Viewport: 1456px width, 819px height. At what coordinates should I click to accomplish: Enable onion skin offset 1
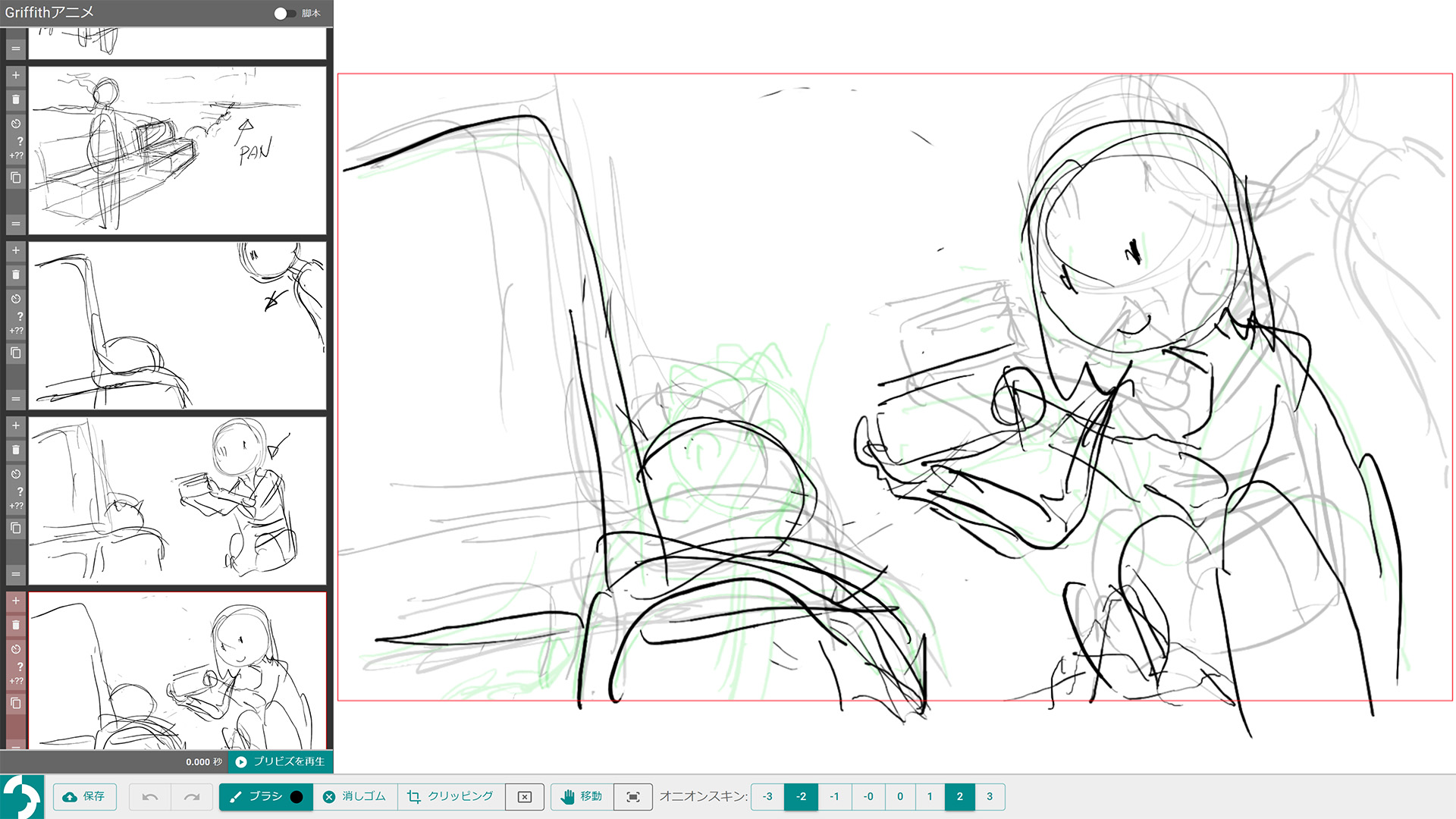coord(930,796)
